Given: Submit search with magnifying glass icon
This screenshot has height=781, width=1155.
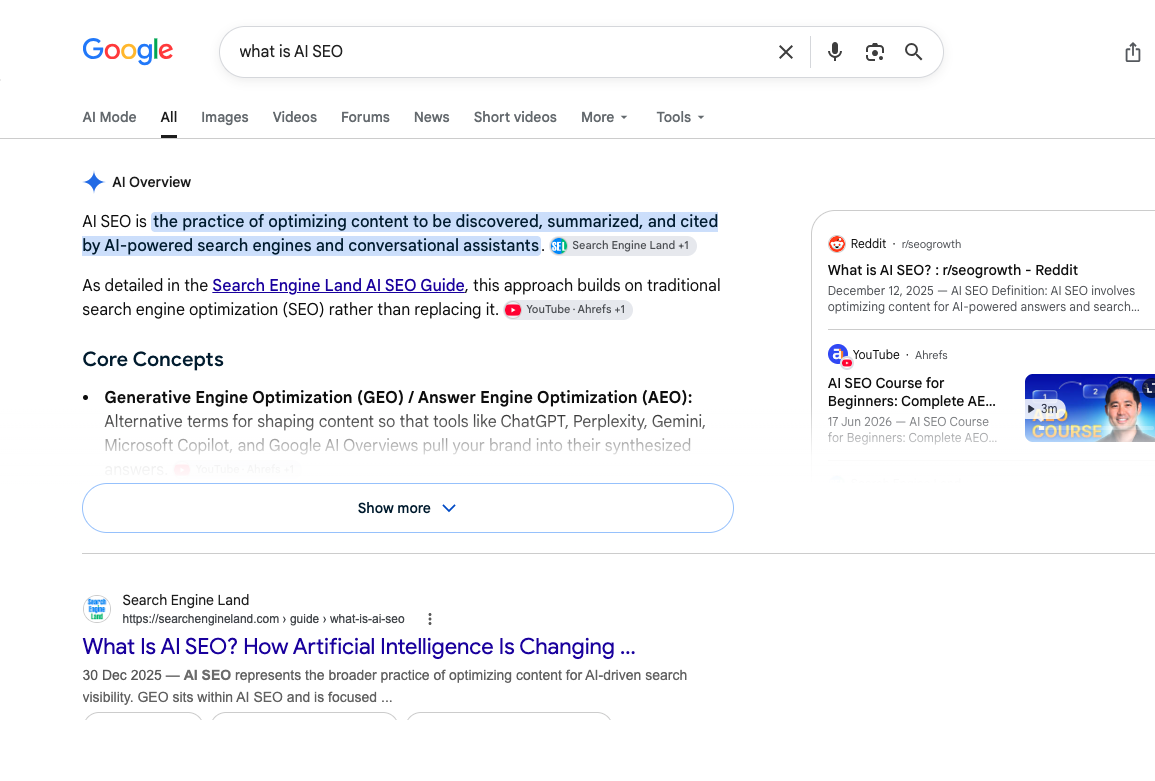Looking at the screenshot, I should [x=913, y=52].
